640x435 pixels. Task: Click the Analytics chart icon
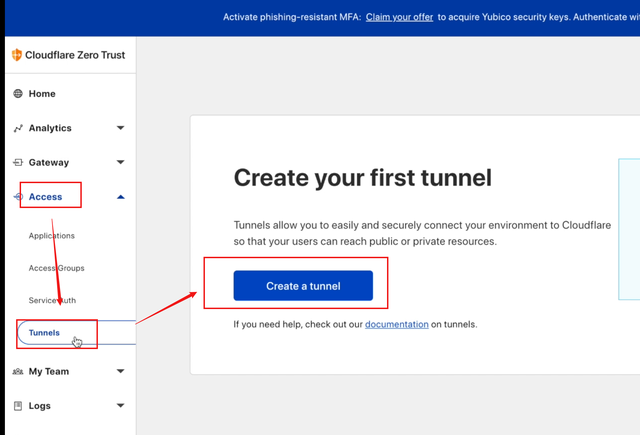(x=18, y=128)
